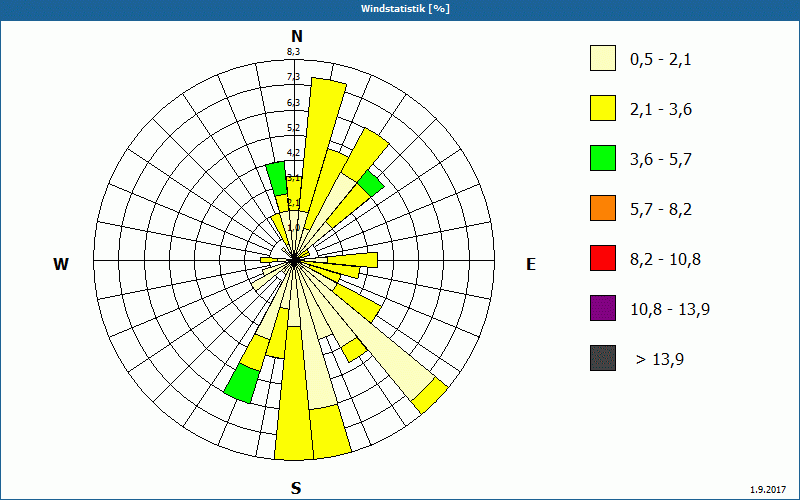Click the yellow wind bar pointing east

[352, 260]
